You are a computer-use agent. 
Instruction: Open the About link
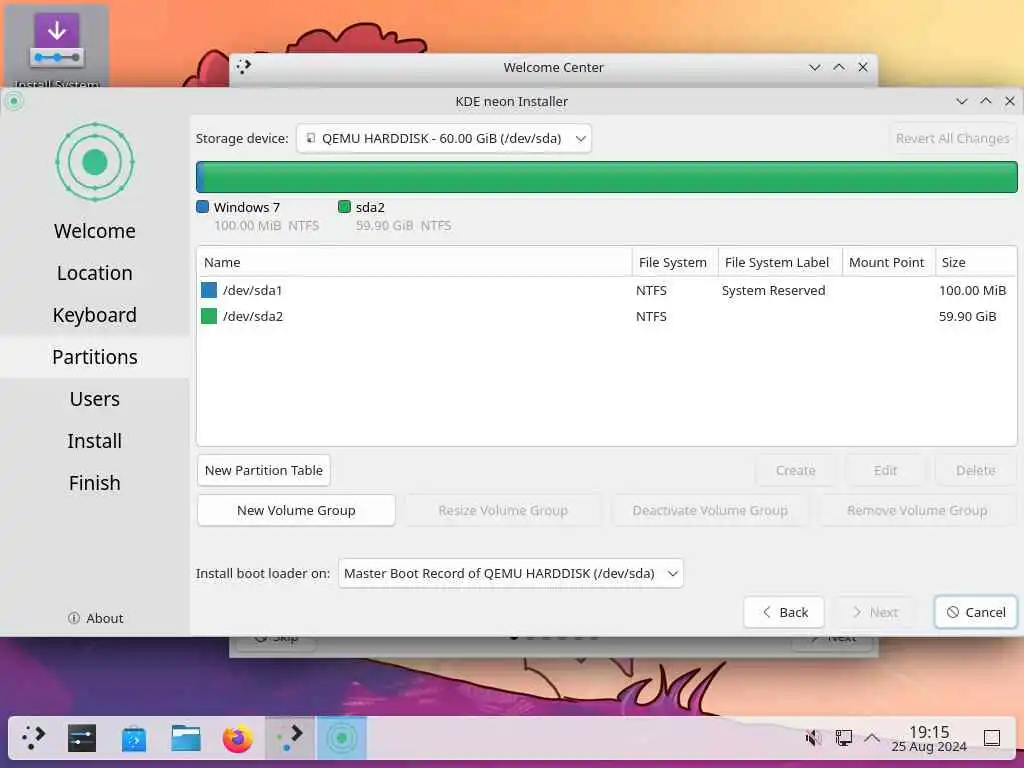point(95,618)
